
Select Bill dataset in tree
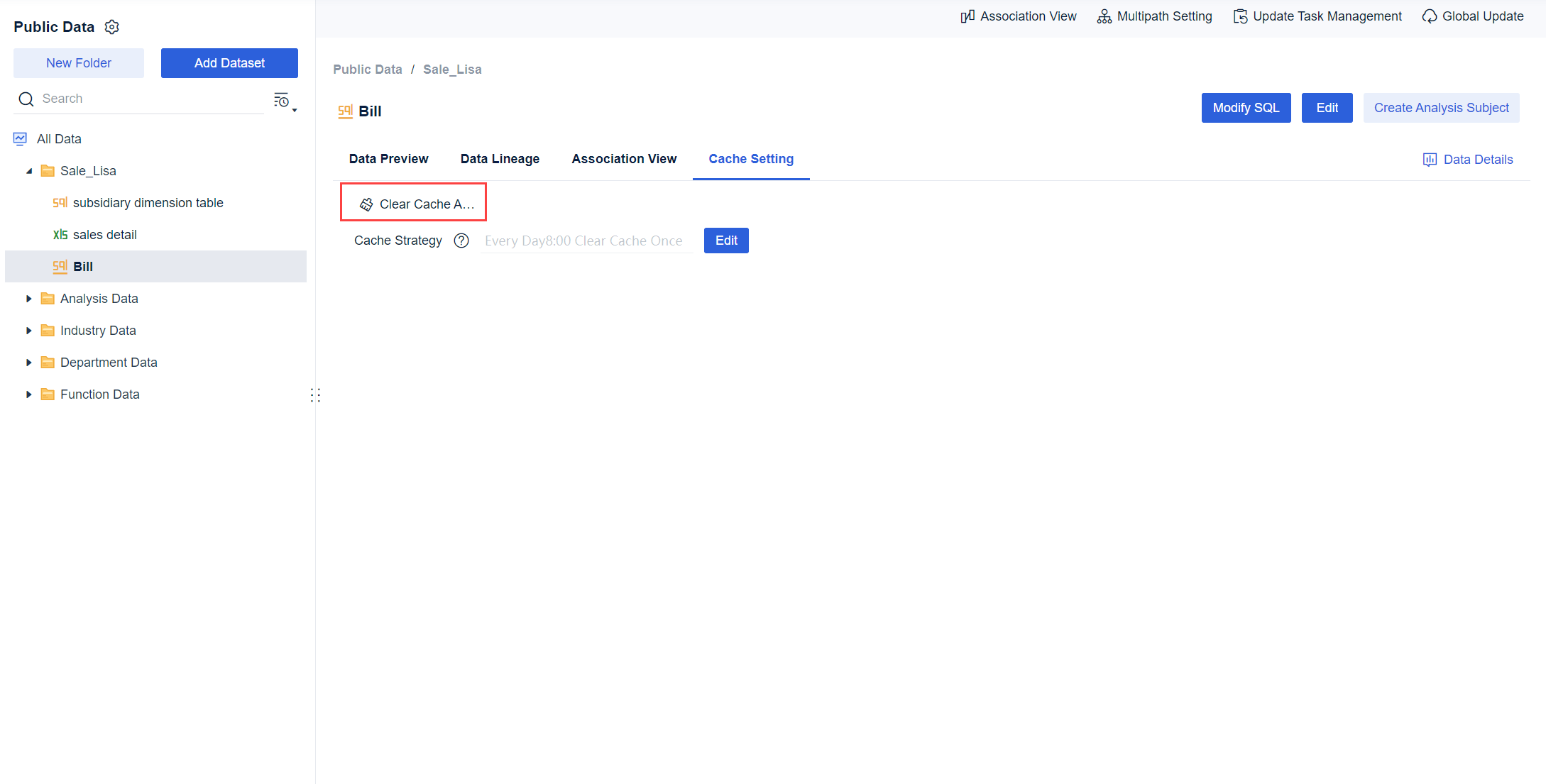(x=156, y=267)
